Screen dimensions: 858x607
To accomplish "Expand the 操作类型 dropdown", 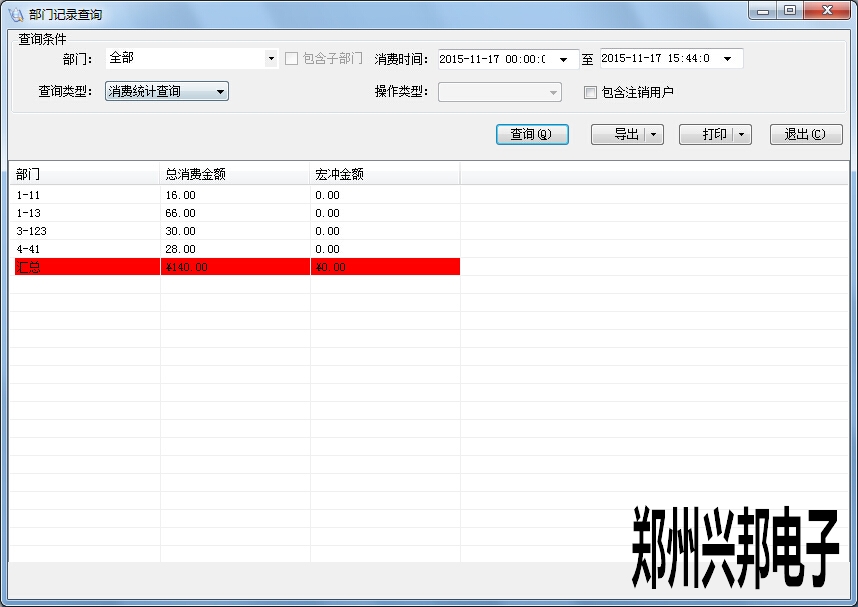I will [553, 92].
